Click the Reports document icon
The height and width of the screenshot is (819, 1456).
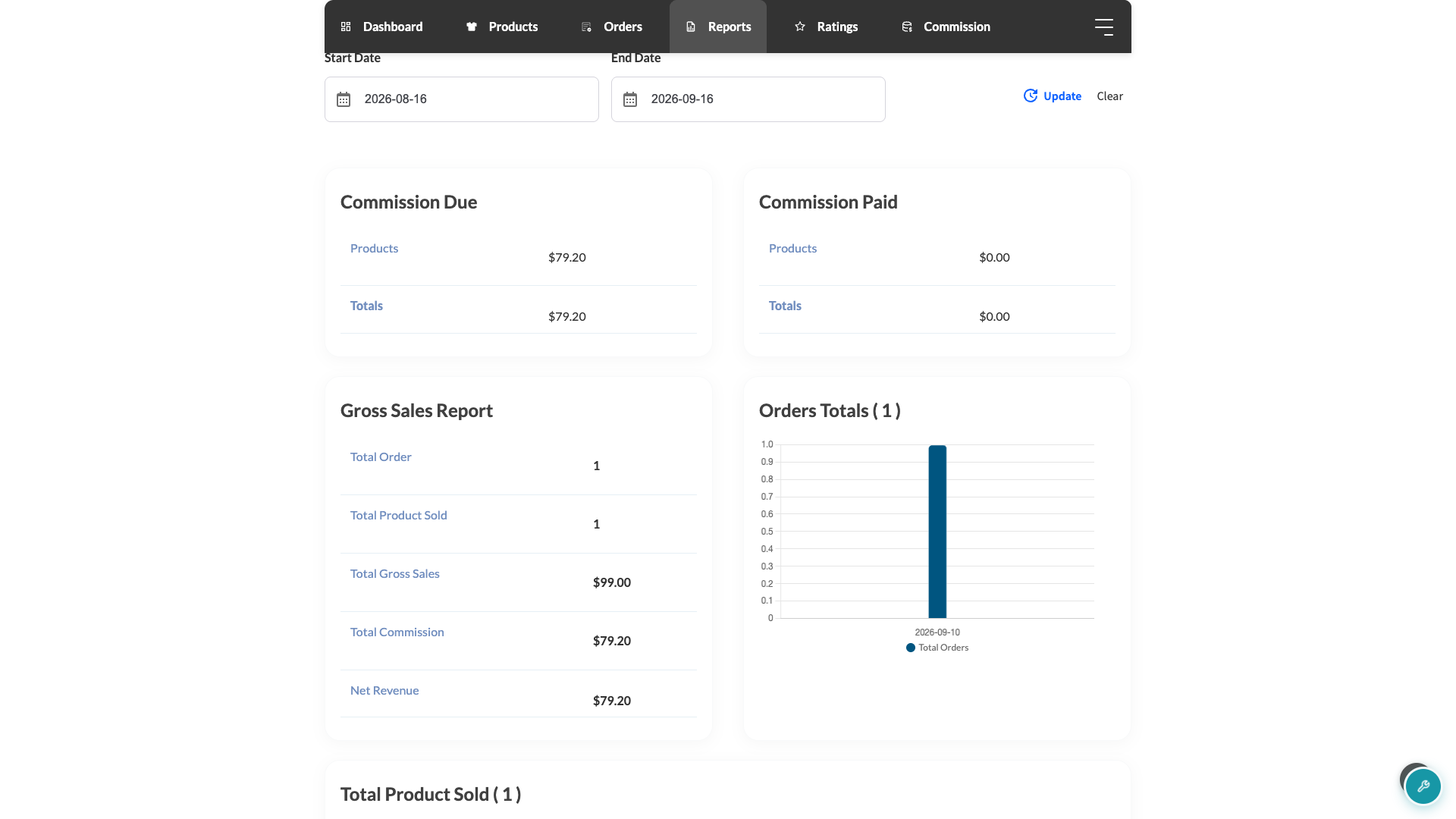[x=691, y=27]
